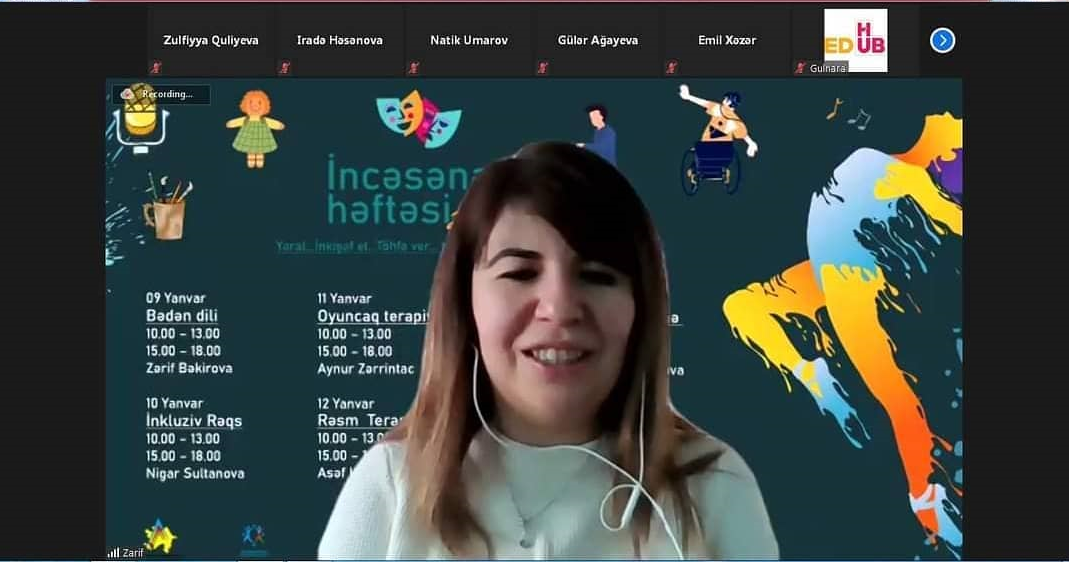
Task: Select Natik Umarov's participant tile
Action: click(x=469, y=41)
